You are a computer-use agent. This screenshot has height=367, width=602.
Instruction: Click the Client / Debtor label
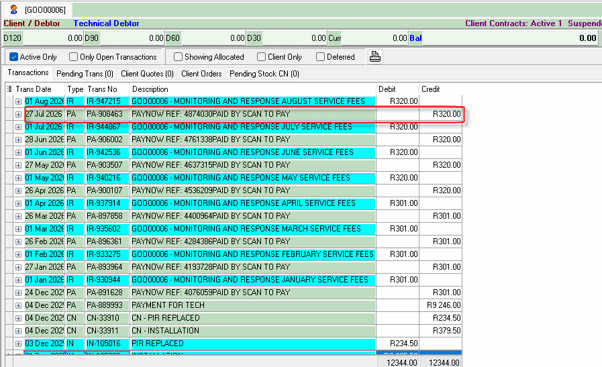[32, 23]
